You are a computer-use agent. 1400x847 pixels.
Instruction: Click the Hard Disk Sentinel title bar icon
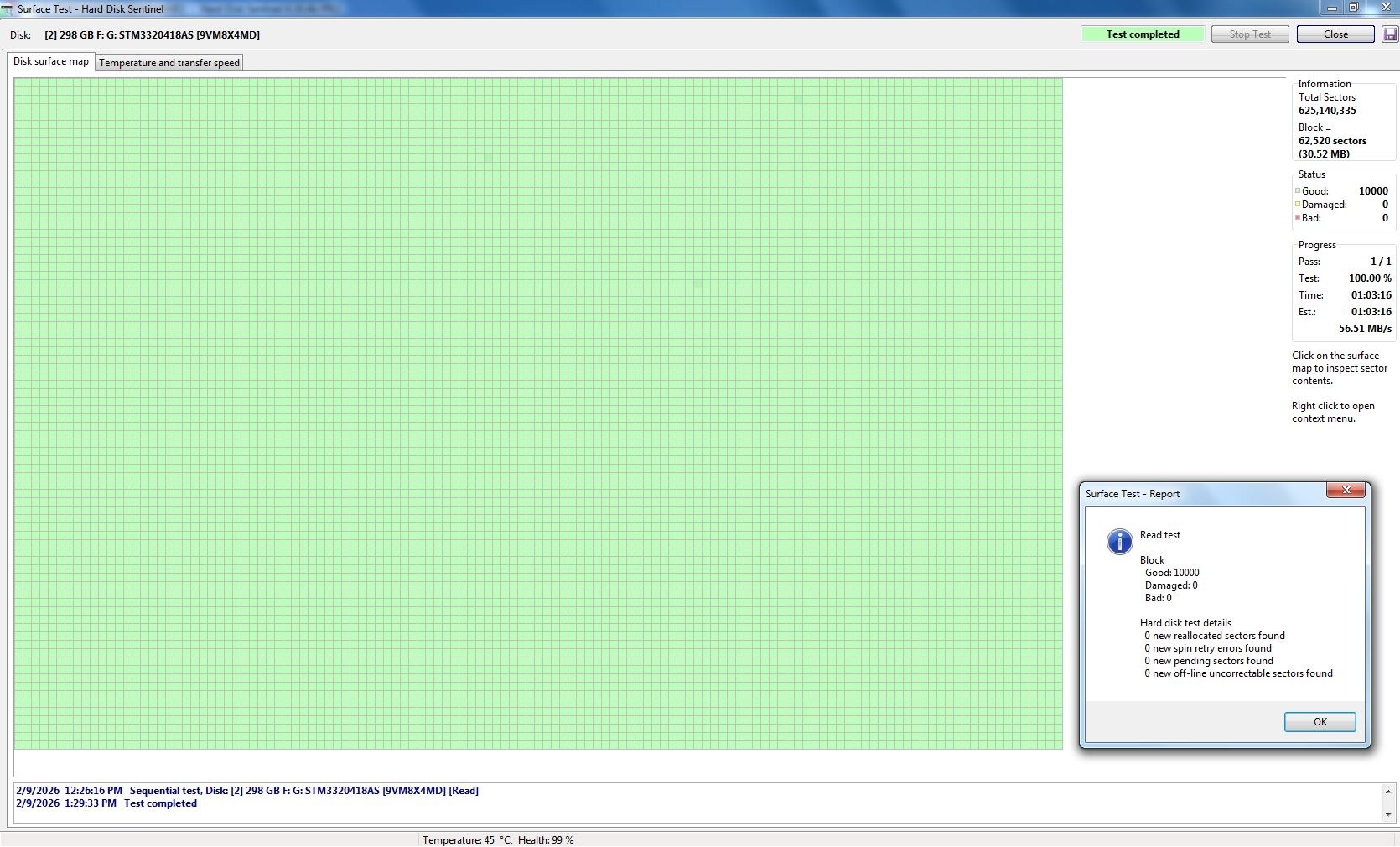pos(8,9)
